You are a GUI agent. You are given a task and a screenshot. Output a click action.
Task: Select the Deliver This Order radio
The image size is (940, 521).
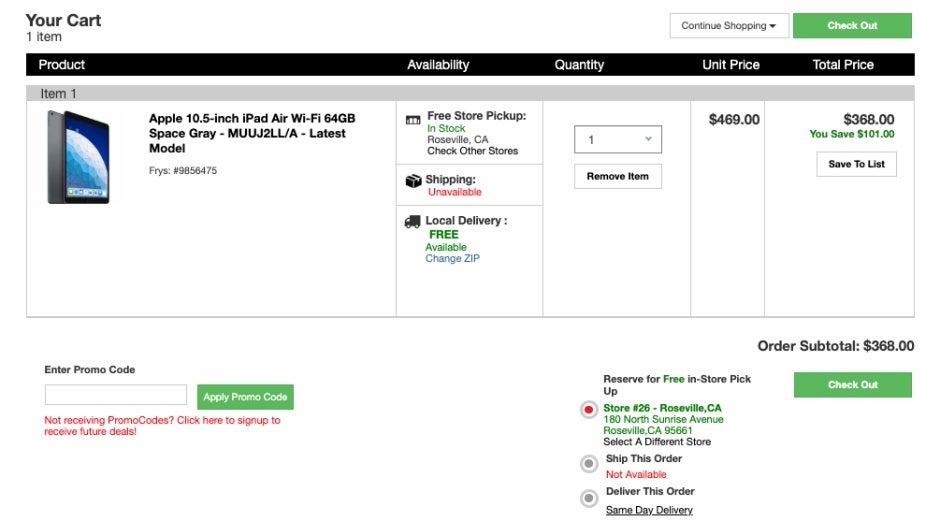tap(589, 498)
